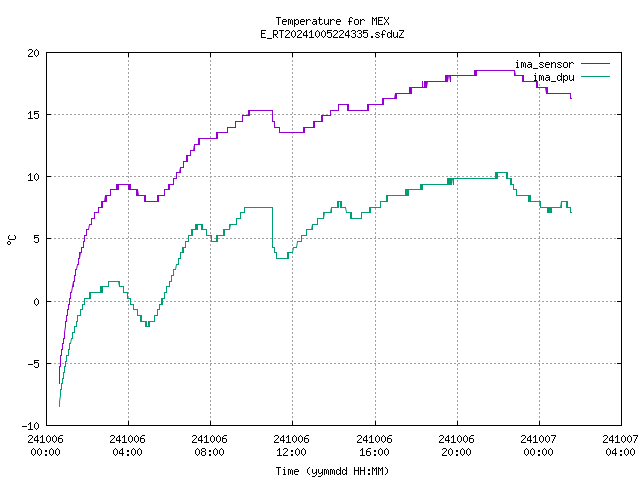640x480 pixels.
Task: Click the x-axis label '241006 16:00'
Action: coord(374,446)
